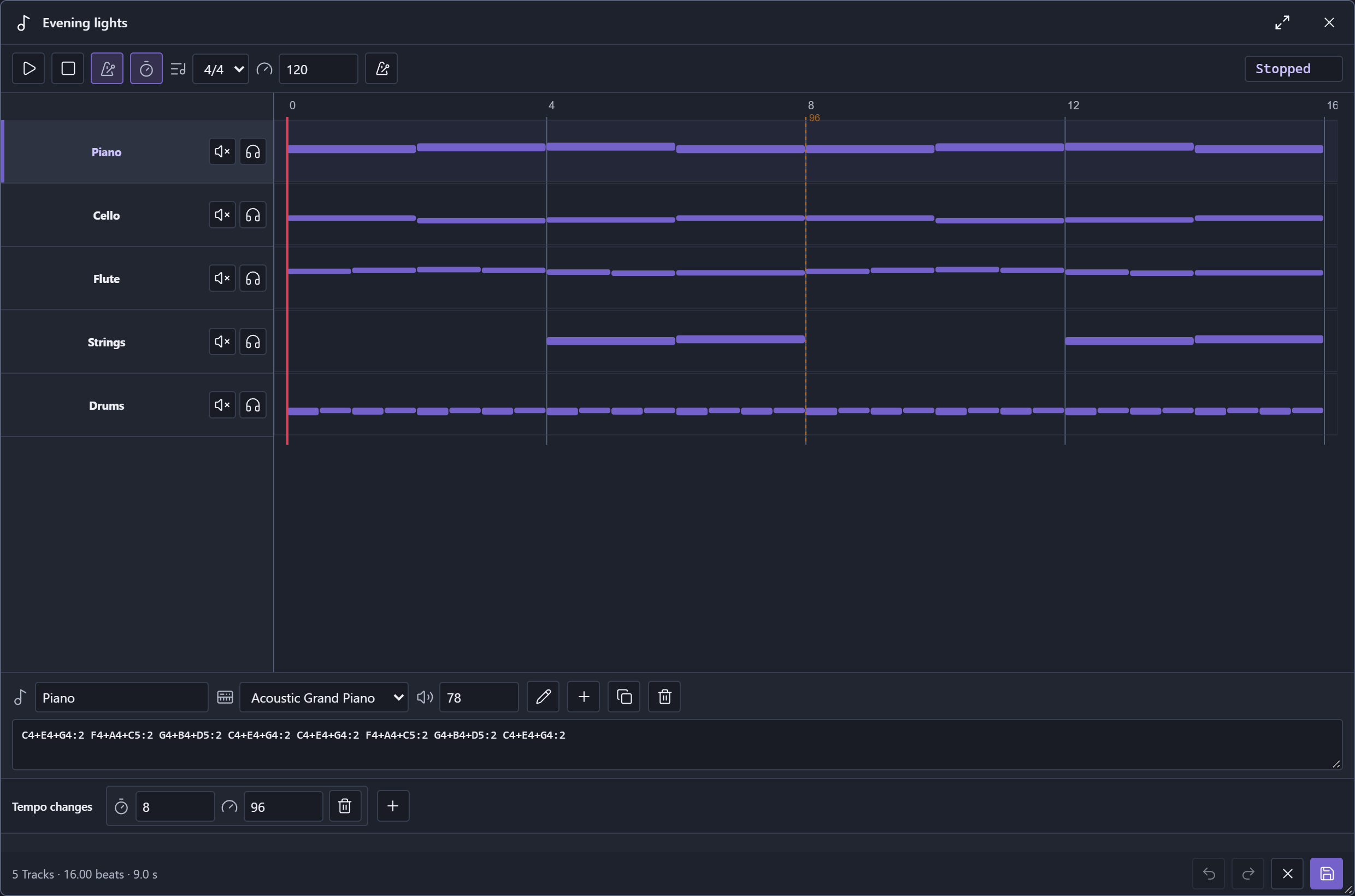This screenshot has height=896, width=1355.
Task: Stop playback with the square Stop button
Action: (x=68, y=69)
